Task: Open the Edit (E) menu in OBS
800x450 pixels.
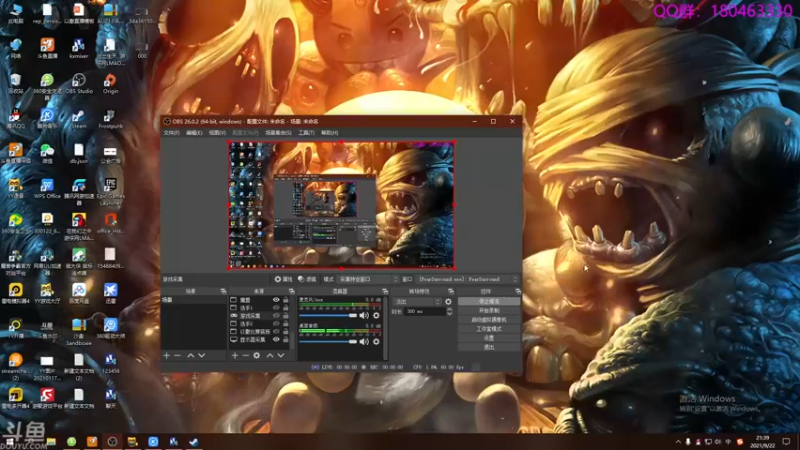Action: [194, 133]
